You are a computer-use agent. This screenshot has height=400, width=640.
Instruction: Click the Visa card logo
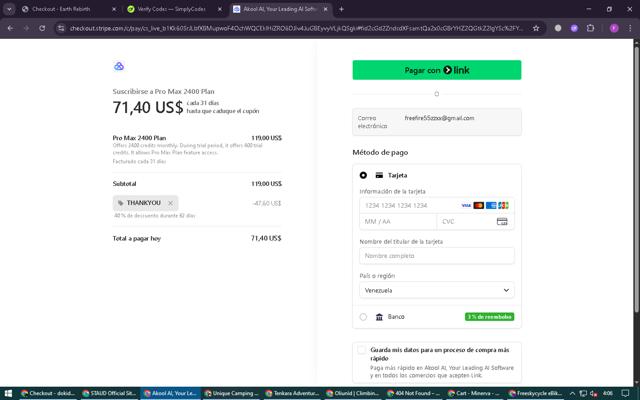[466, 205]
